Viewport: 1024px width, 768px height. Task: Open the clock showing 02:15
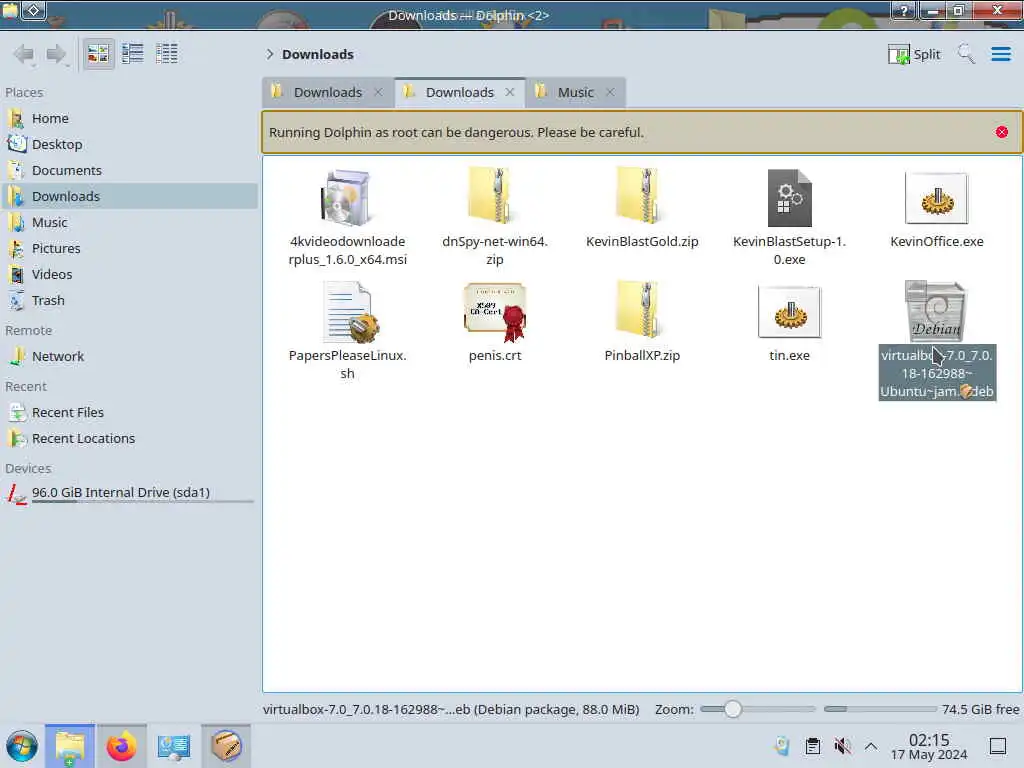(929, 746)
